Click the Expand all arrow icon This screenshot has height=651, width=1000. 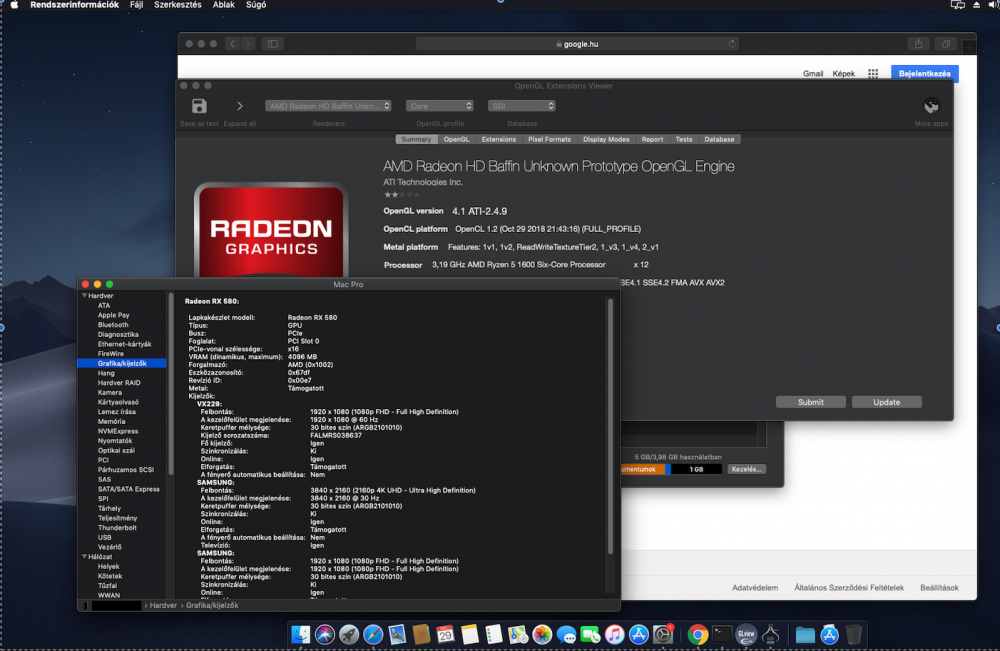[x=240, y=106]
